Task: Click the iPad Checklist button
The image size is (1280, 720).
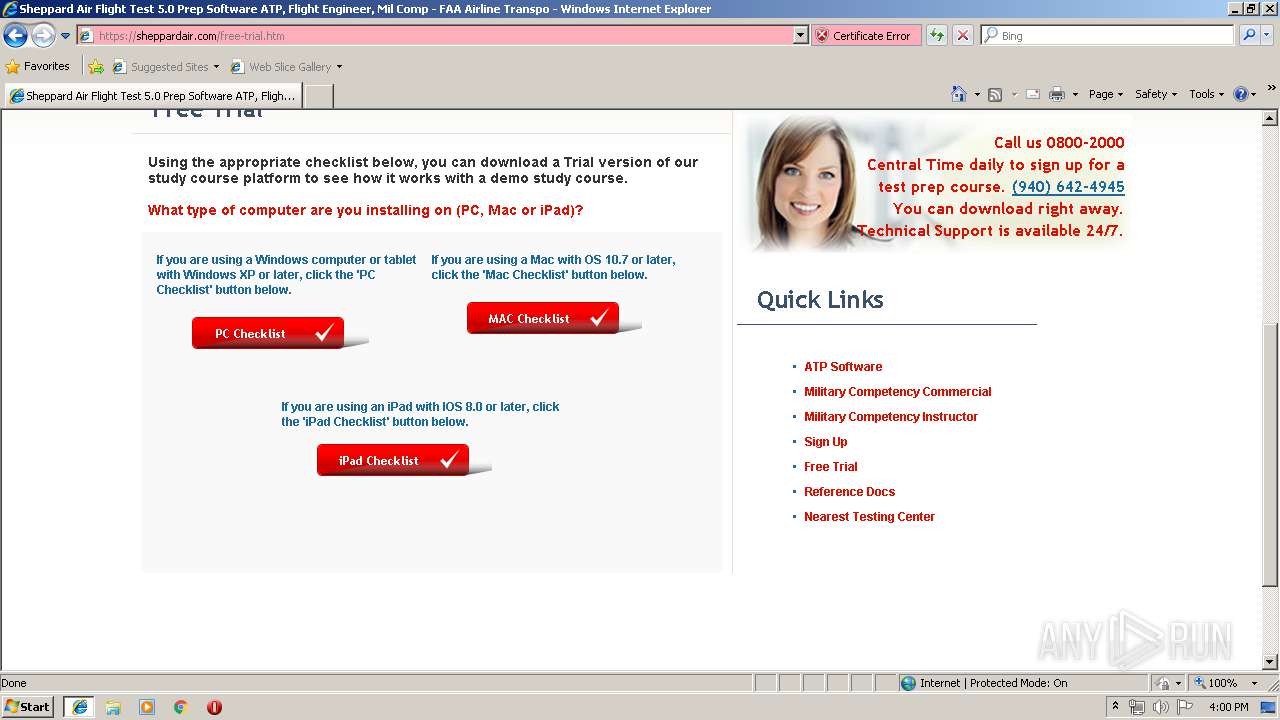Action: coord(393,460)
